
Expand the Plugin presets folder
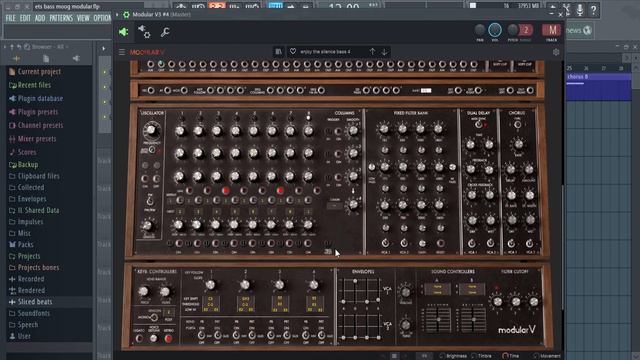click(x=33, y=112)
